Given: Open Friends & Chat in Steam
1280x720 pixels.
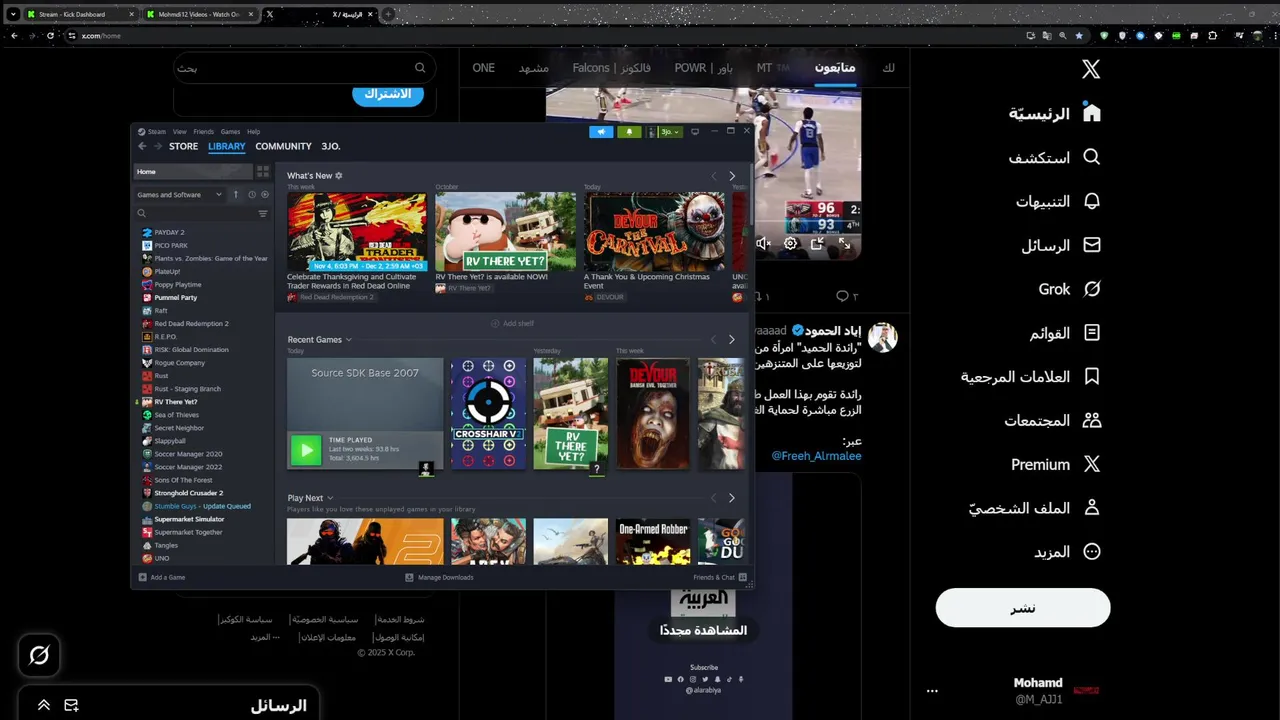Looking at the screenshot, I should pyautogui.click(x=720, y=577).
